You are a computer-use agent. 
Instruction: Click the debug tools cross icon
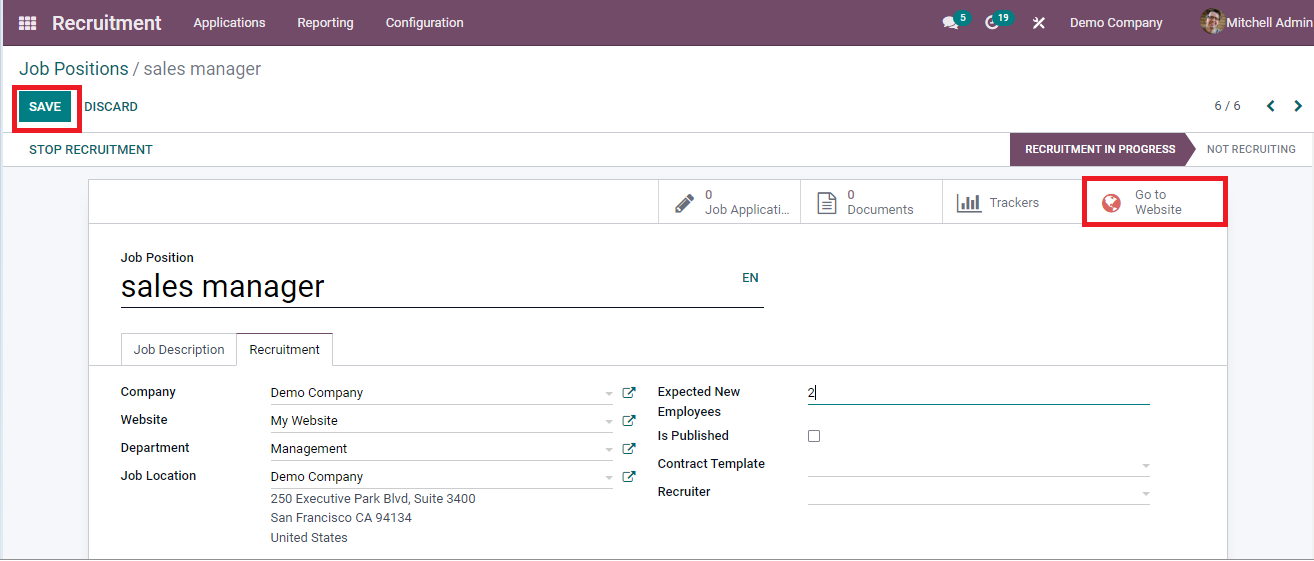tap(1039, 22)
